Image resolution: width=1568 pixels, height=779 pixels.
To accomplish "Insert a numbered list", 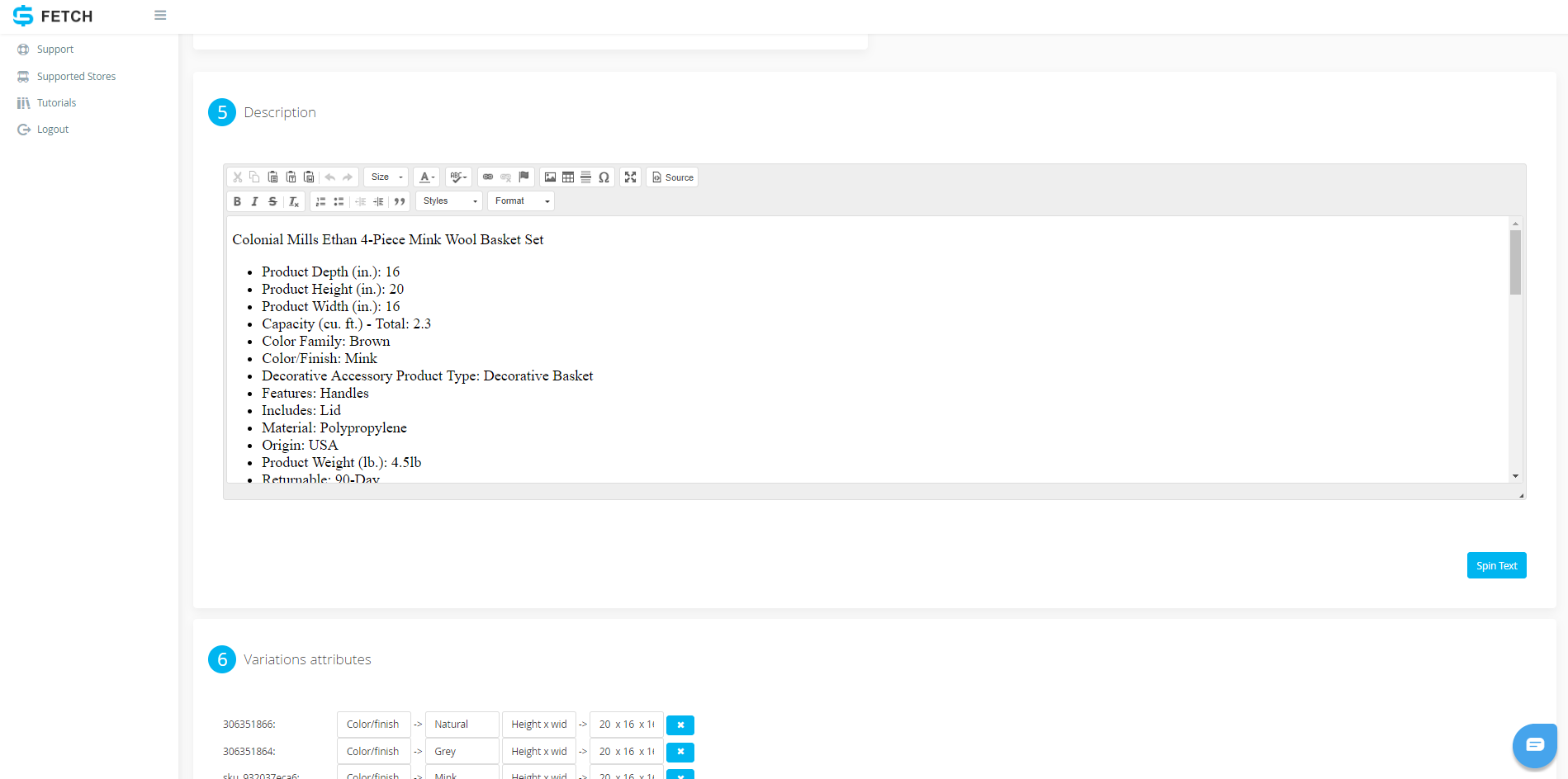I will point(320,201).
